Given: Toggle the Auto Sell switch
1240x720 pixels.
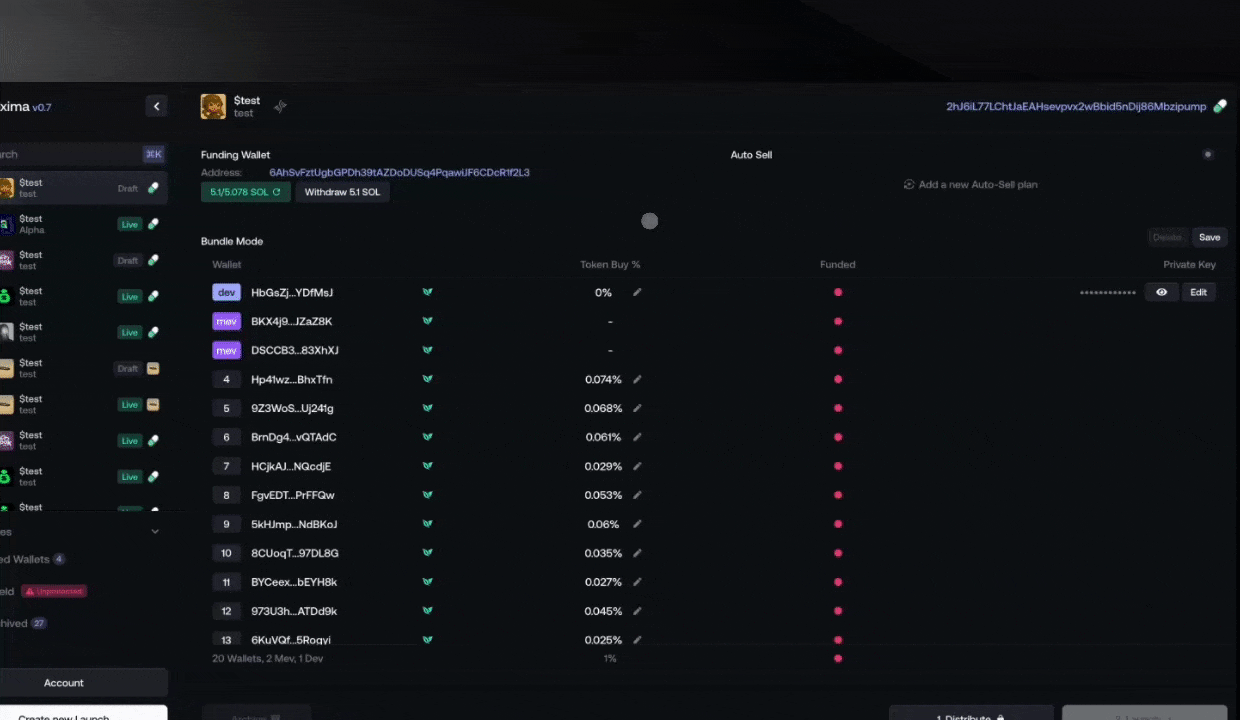Looking at the screenshot, I should 1208,155.
